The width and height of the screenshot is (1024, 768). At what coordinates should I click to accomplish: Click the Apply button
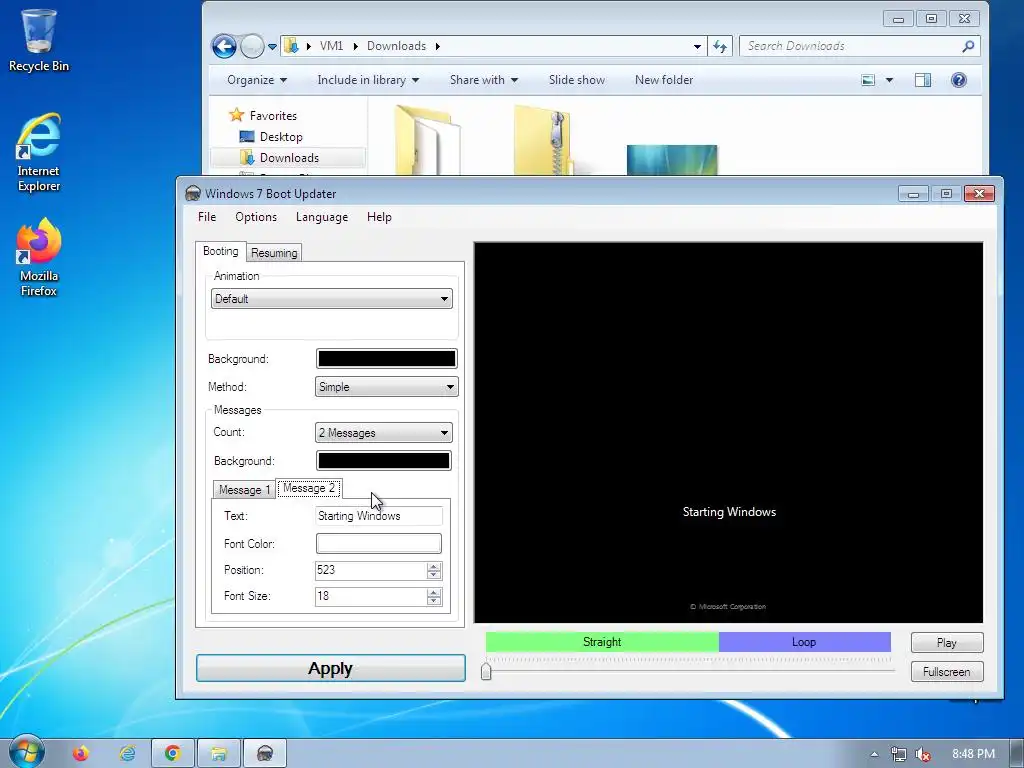[330, 668]
